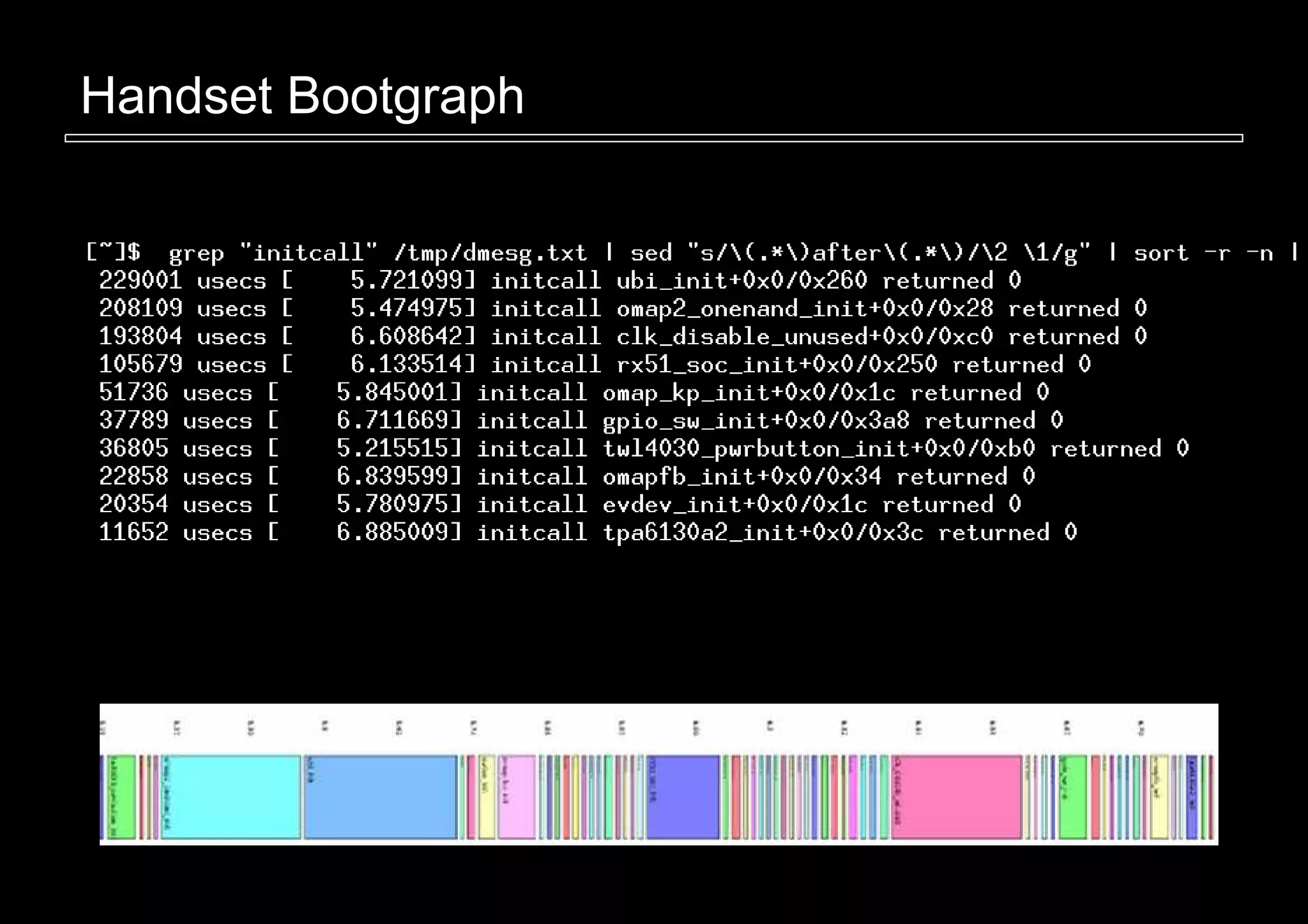
Task: Click the 6.133514 timestamp
Action: click(x=406, y=365)
